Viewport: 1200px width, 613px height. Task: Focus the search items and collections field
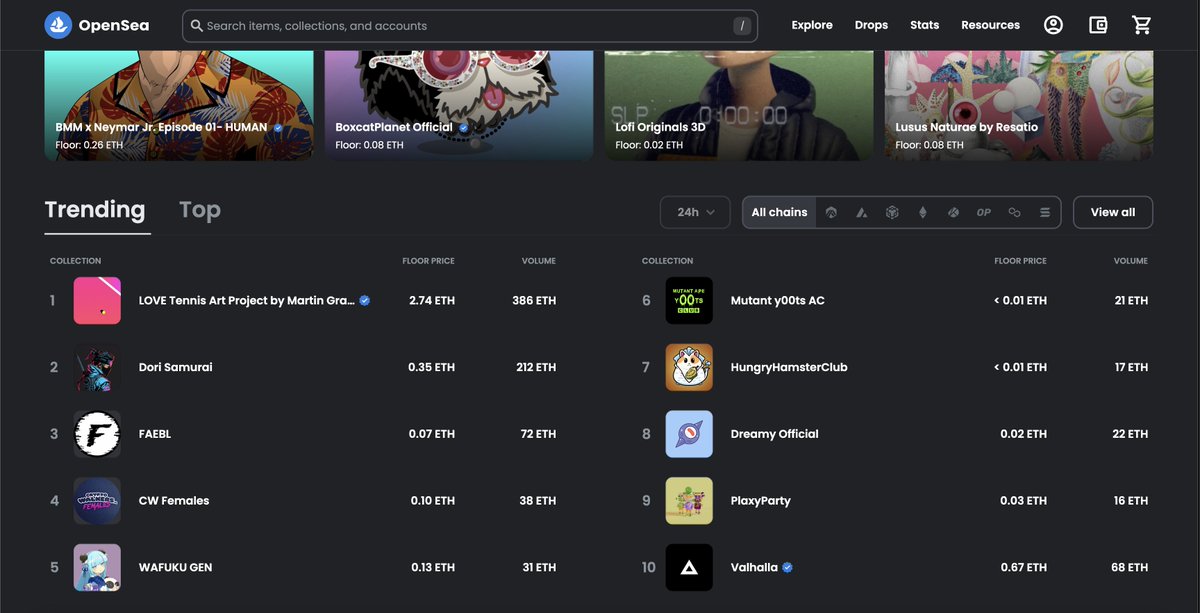(x=470, y=26)
